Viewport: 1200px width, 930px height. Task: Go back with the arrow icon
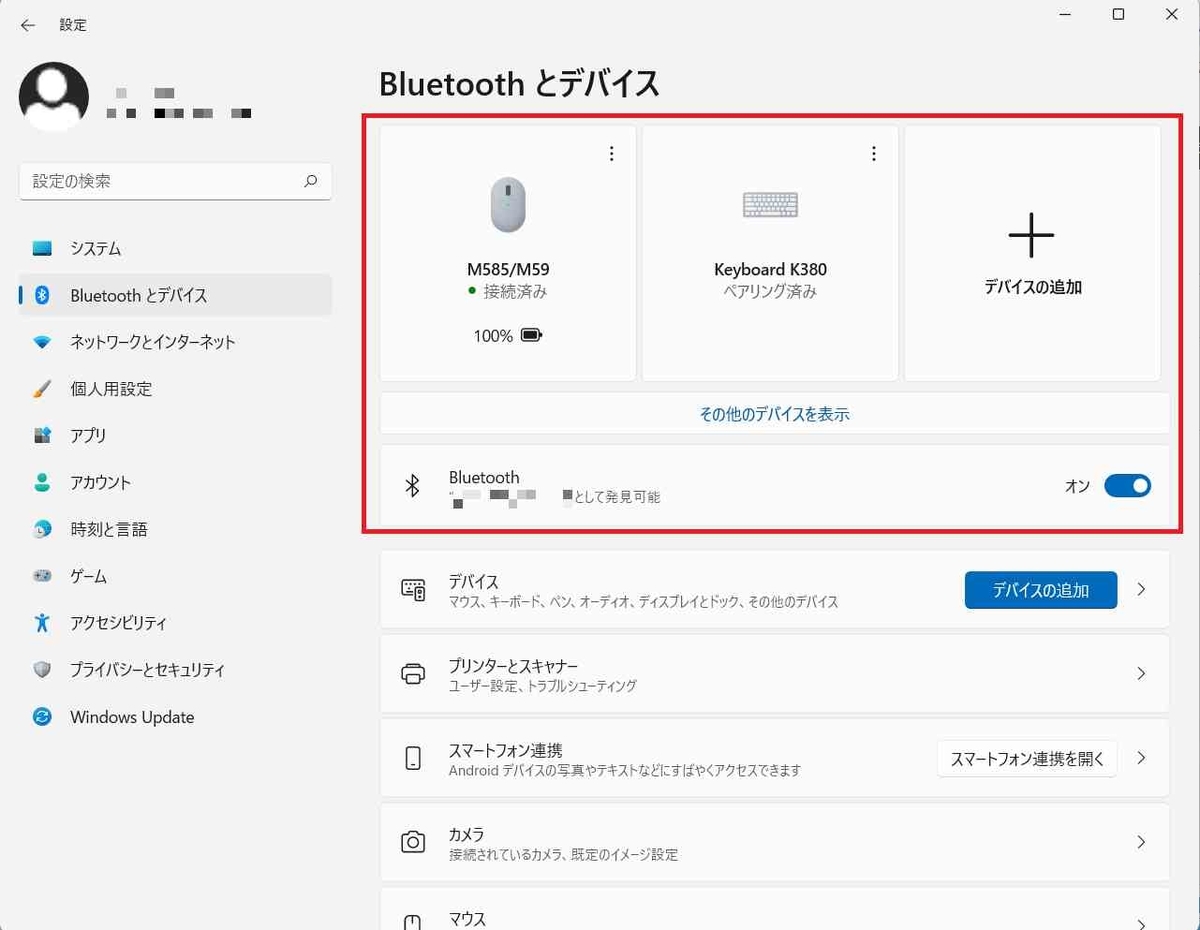[28, 25]
